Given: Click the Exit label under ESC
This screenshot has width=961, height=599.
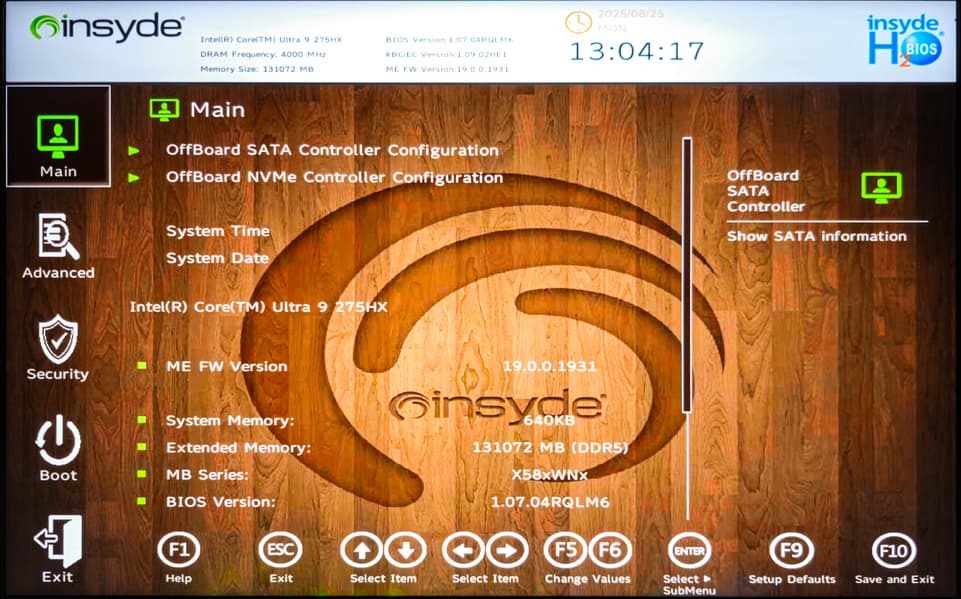Looking at the screenshot, I should (281, 579).
